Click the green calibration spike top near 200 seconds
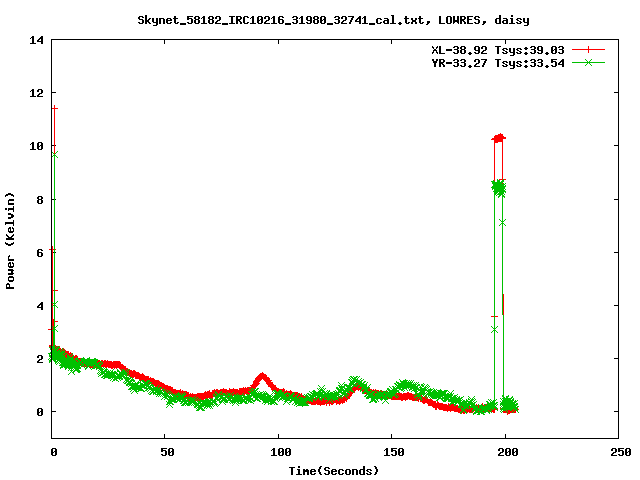The height and width of the screenshot is (480, 640). coord(499,188)
